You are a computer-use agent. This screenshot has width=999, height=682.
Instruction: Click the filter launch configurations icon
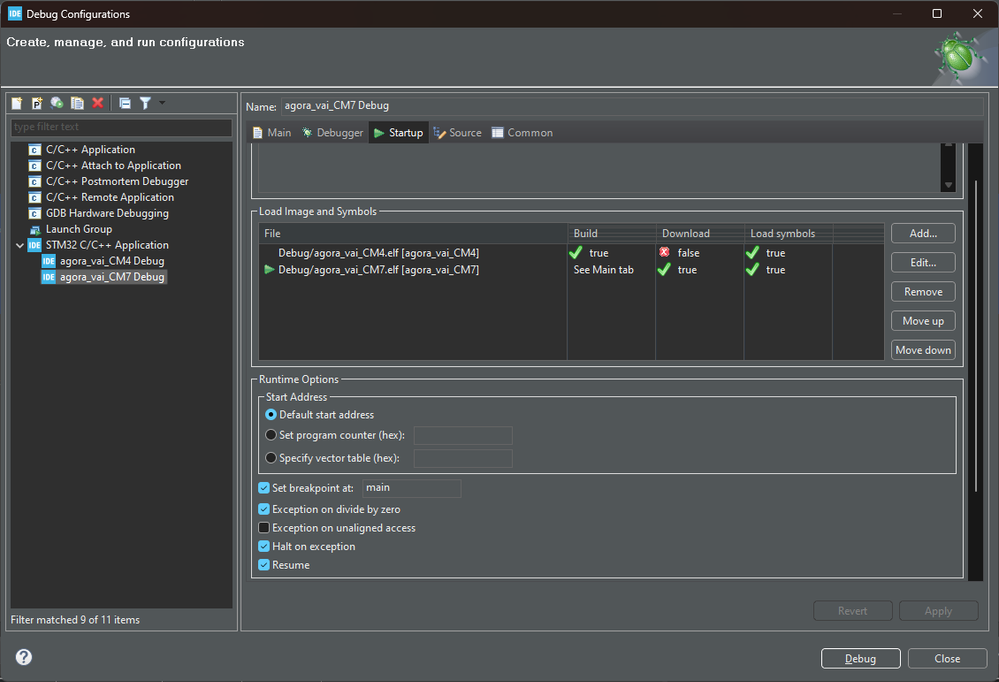tap(146, 102)
